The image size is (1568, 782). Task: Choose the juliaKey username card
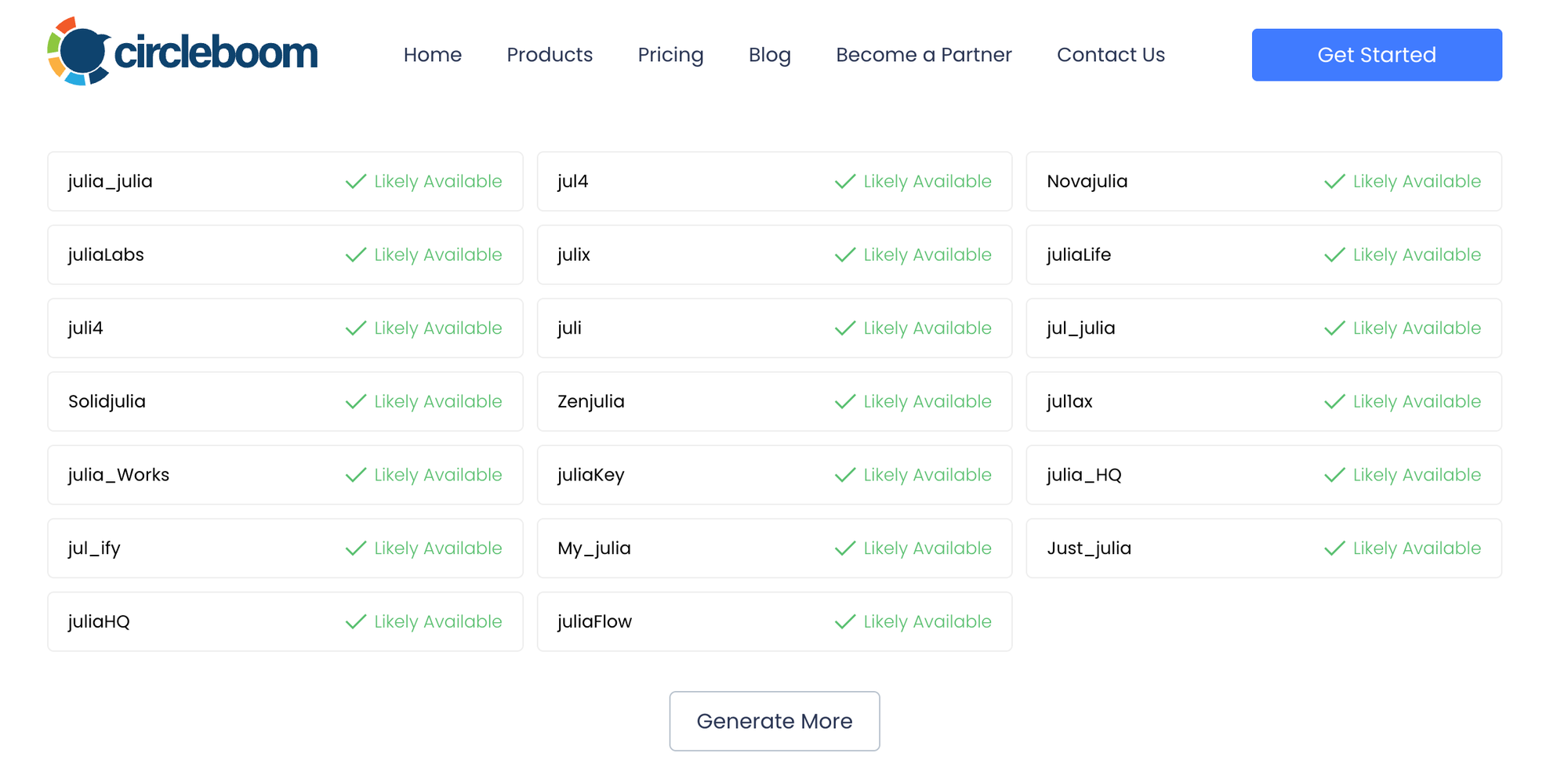[x=591, y=476]
